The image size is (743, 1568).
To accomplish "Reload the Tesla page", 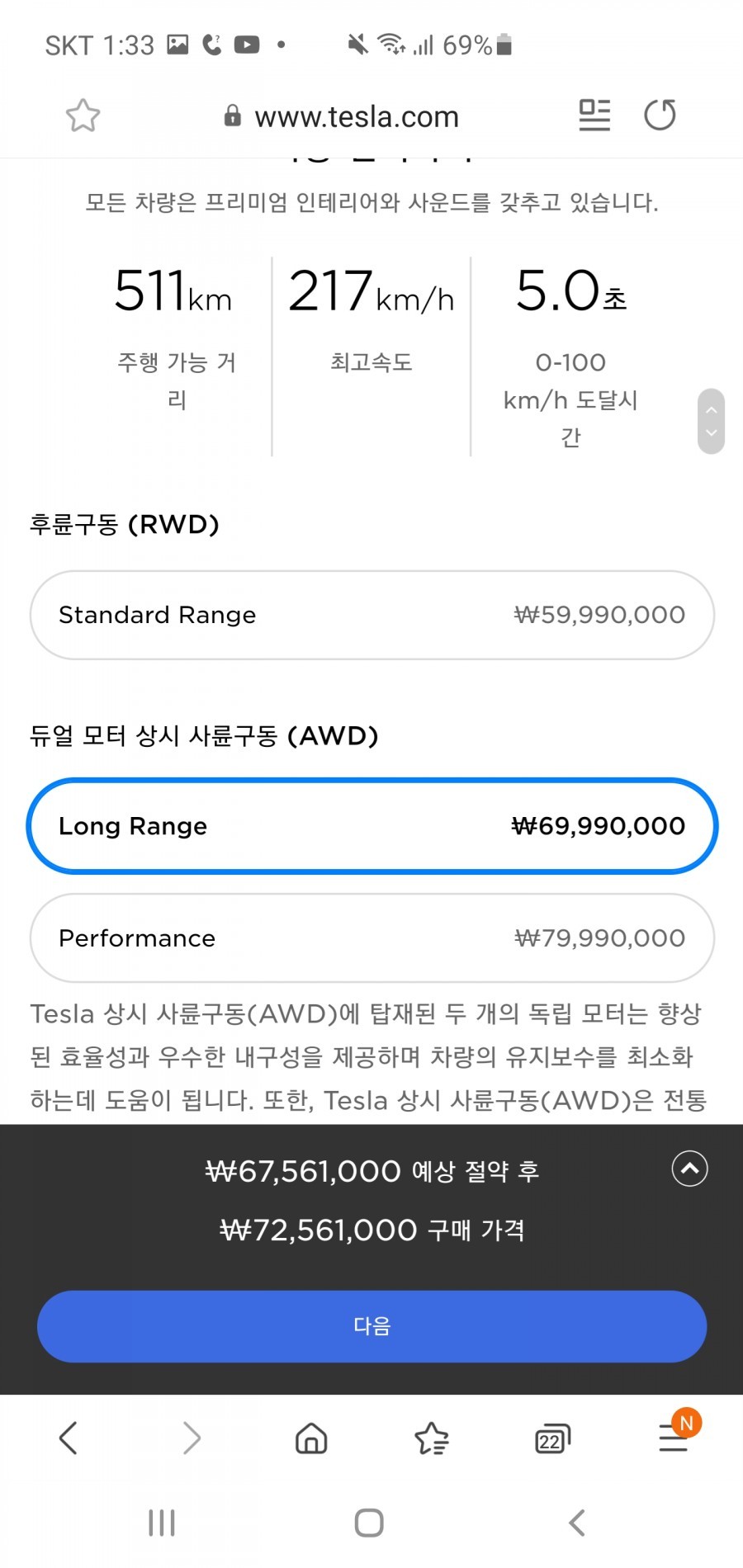I will click(660, 116).
